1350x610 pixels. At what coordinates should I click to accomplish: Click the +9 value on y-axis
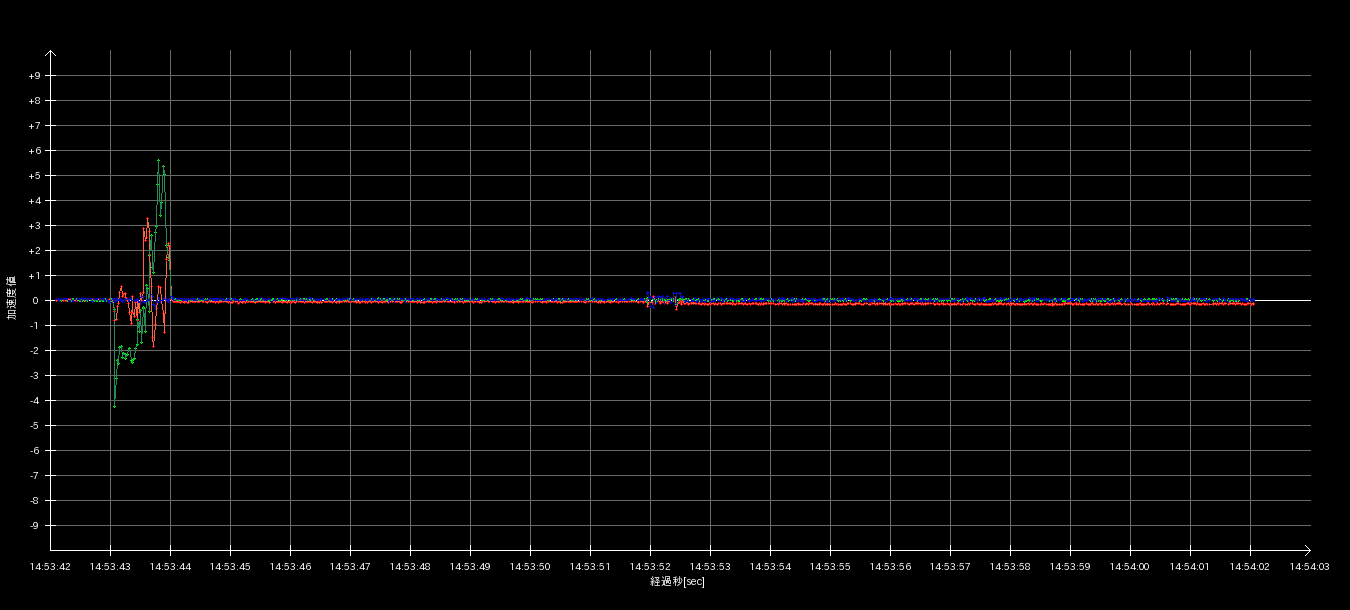tap(35, 76)
